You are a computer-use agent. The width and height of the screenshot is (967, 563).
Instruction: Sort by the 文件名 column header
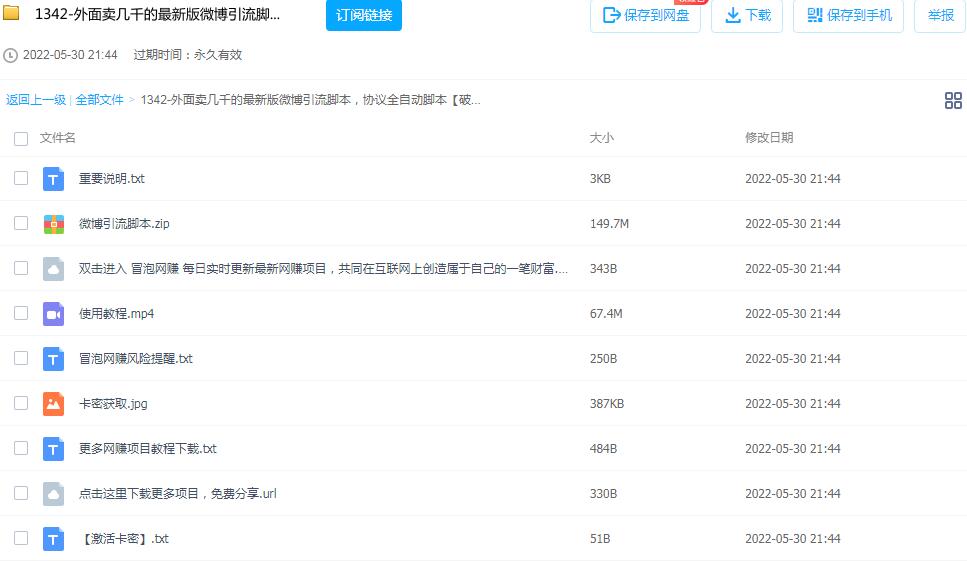(57, 138)
